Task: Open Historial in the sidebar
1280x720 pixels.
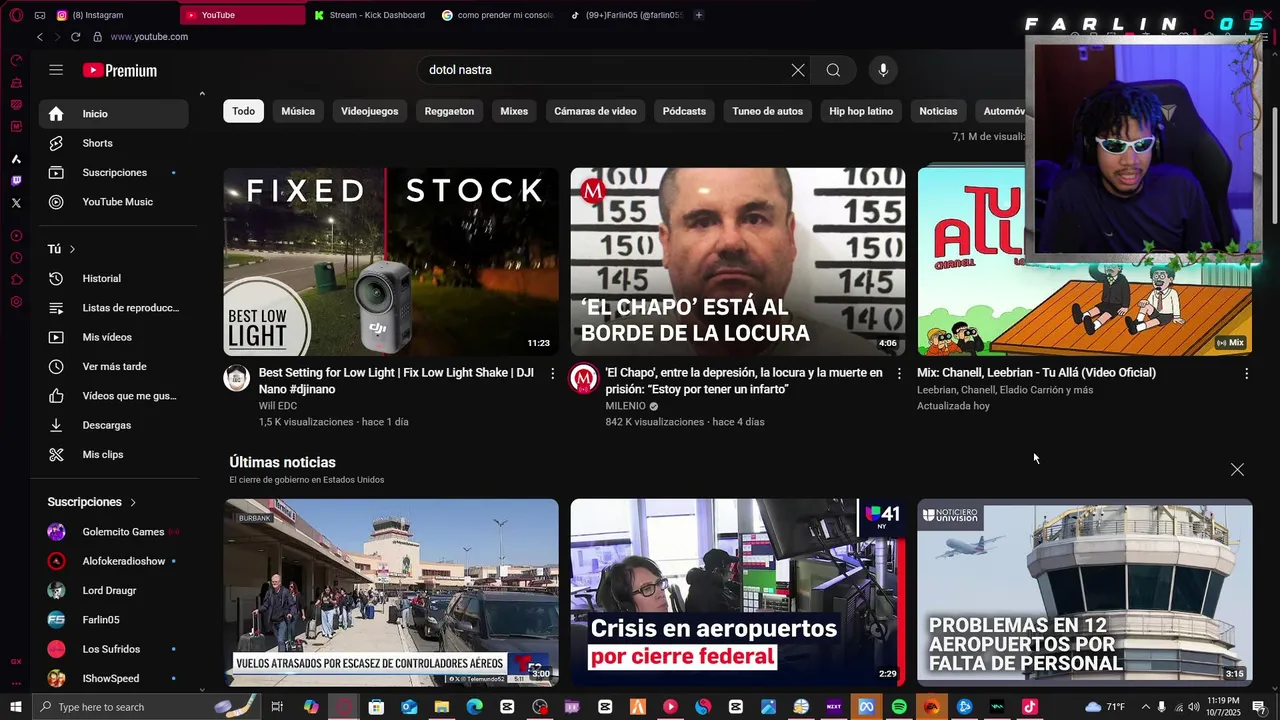Action: tap(113, 279)
